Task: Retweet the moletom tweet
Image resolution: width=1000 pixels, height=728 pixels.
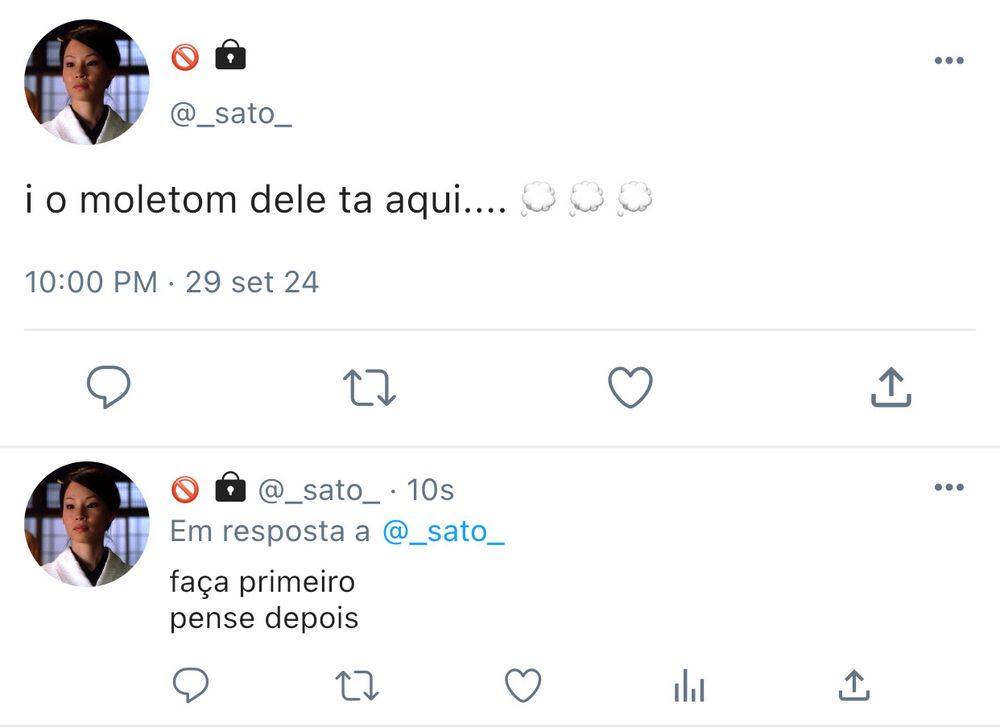Action: [x=370, y=388]
